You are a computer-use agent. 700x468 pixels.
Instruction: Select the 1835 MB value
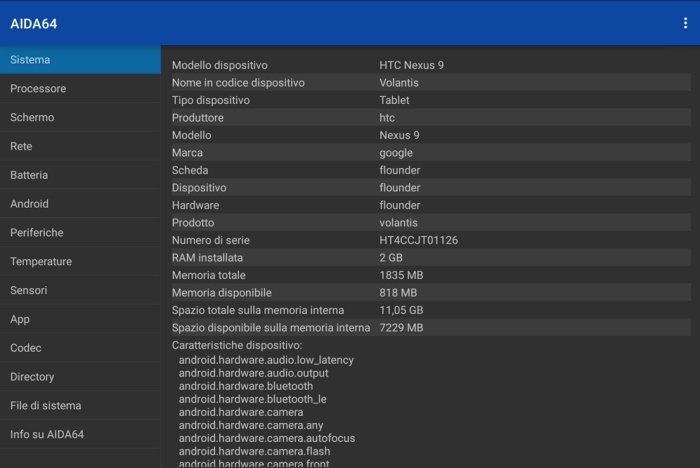[x=401, y=275]
